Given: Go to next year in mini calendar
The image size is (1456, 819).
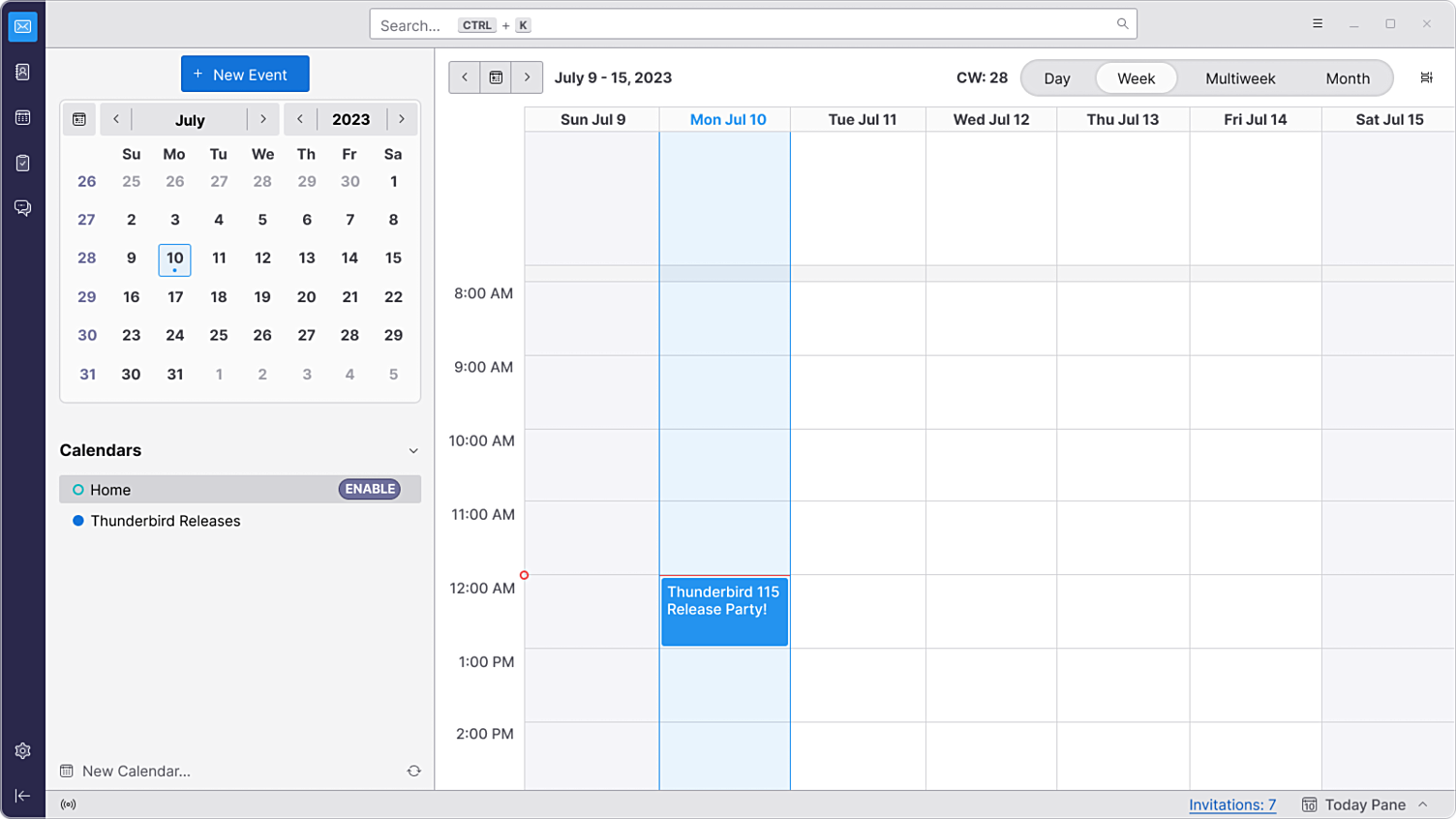Looking at the screenshot, I should [x=402, y=119].
